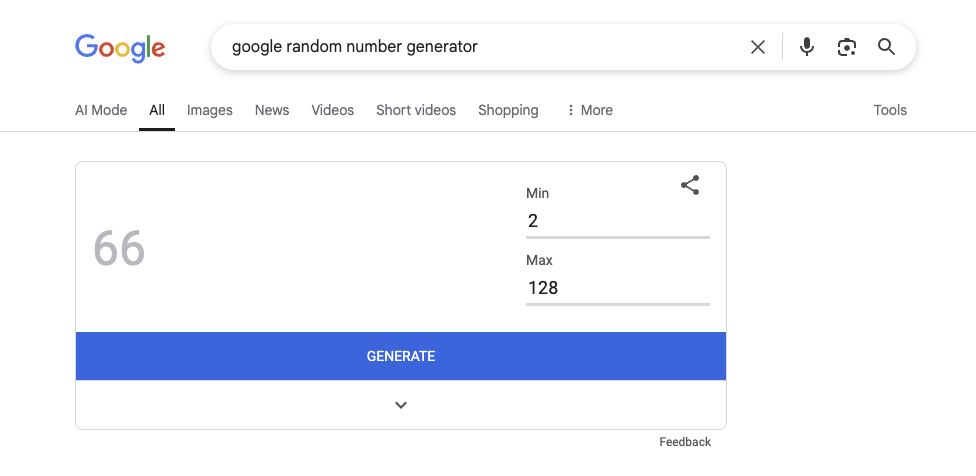
Task: Open the More search filters menu
Action: tap(589, 110)
